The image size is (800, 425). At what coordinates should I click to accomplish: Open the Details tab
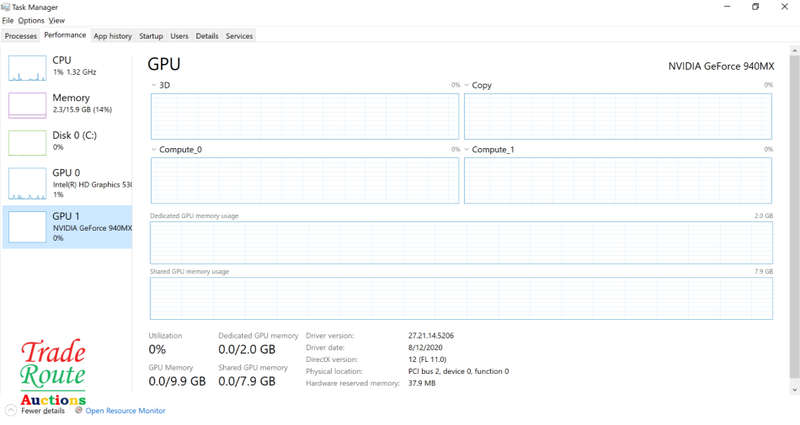(x=207, y=36)
